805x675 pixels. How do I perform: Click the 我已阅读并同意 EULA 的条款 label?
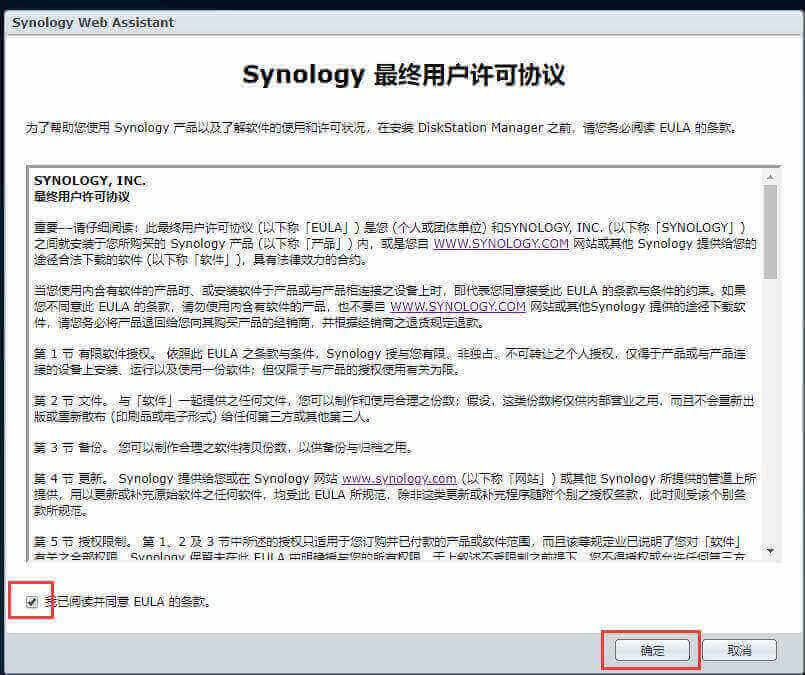(128, 602)
